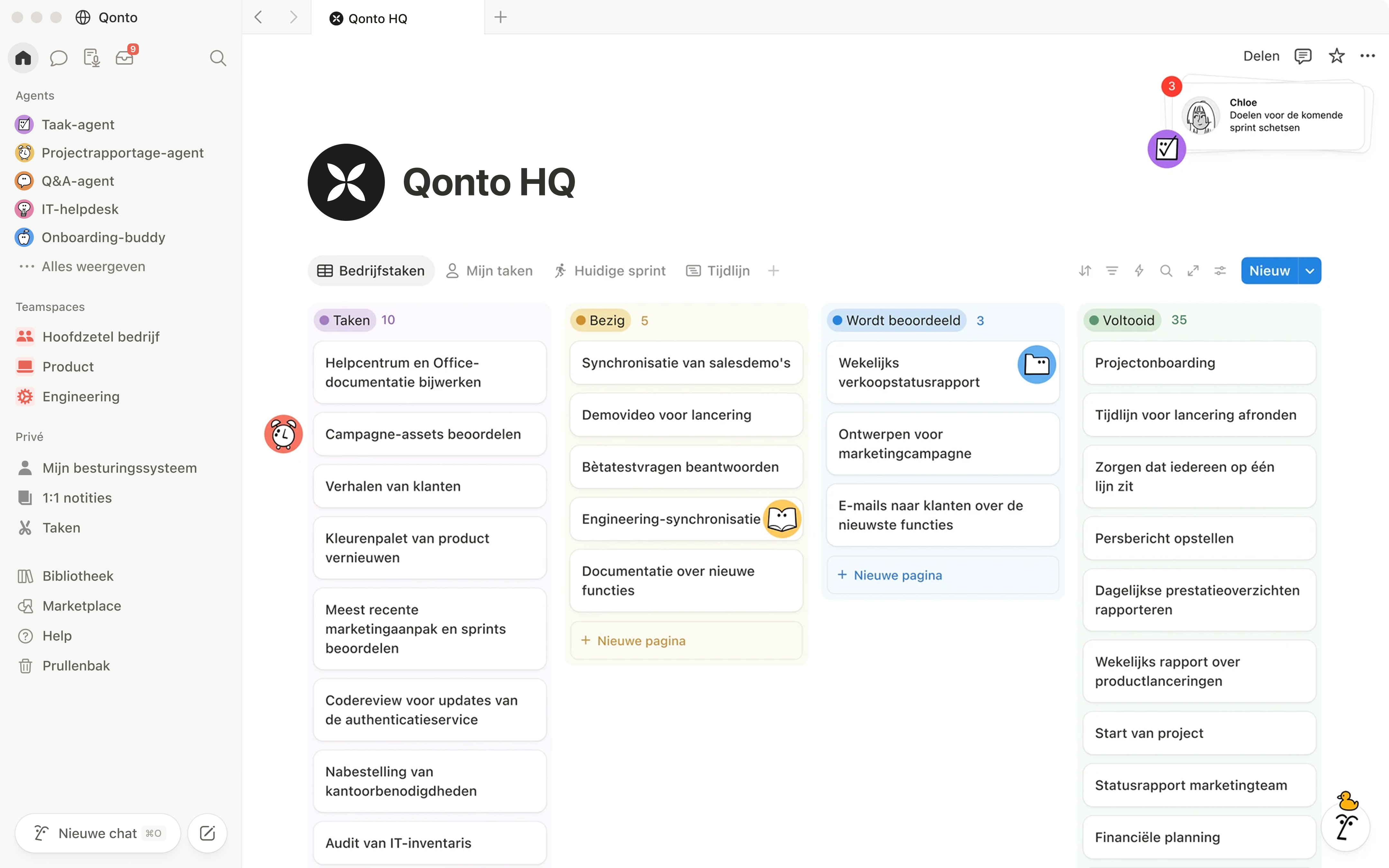This screenshot has height=868, width=1389.
Task: Open a new tab with plus icon
Action: click(x=501, y=17)
